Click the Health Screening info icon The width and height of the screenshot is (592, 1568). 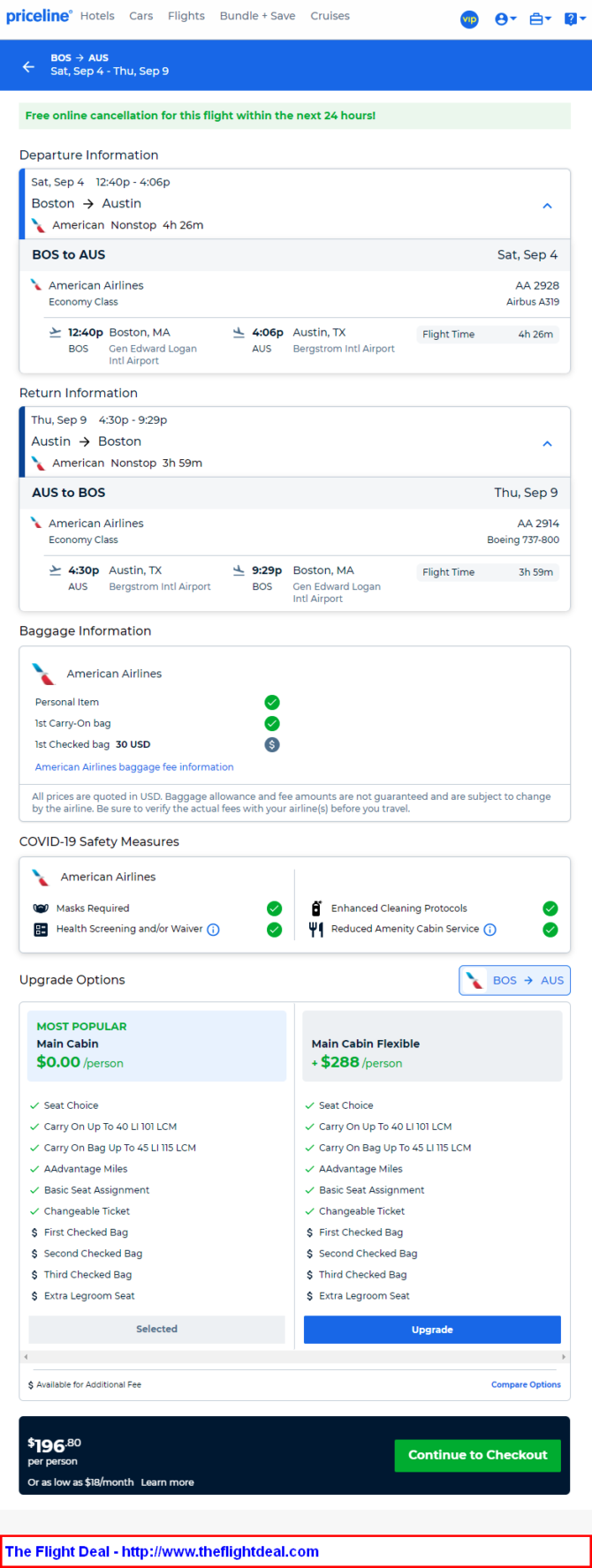pyautogui.click(x=213, y=930)
